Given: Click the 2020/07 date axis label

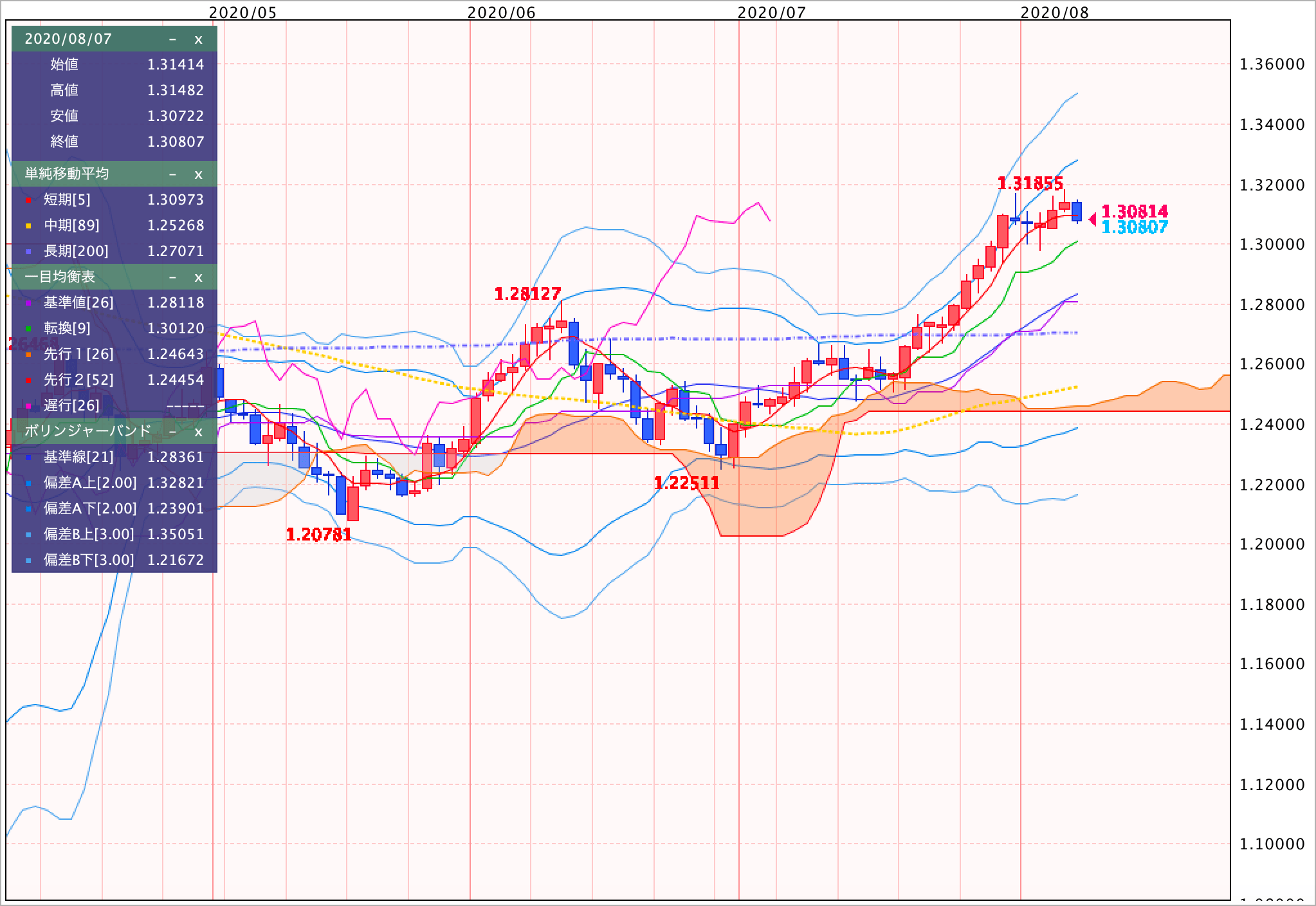Looking at the screenshot, I should 772,13.
